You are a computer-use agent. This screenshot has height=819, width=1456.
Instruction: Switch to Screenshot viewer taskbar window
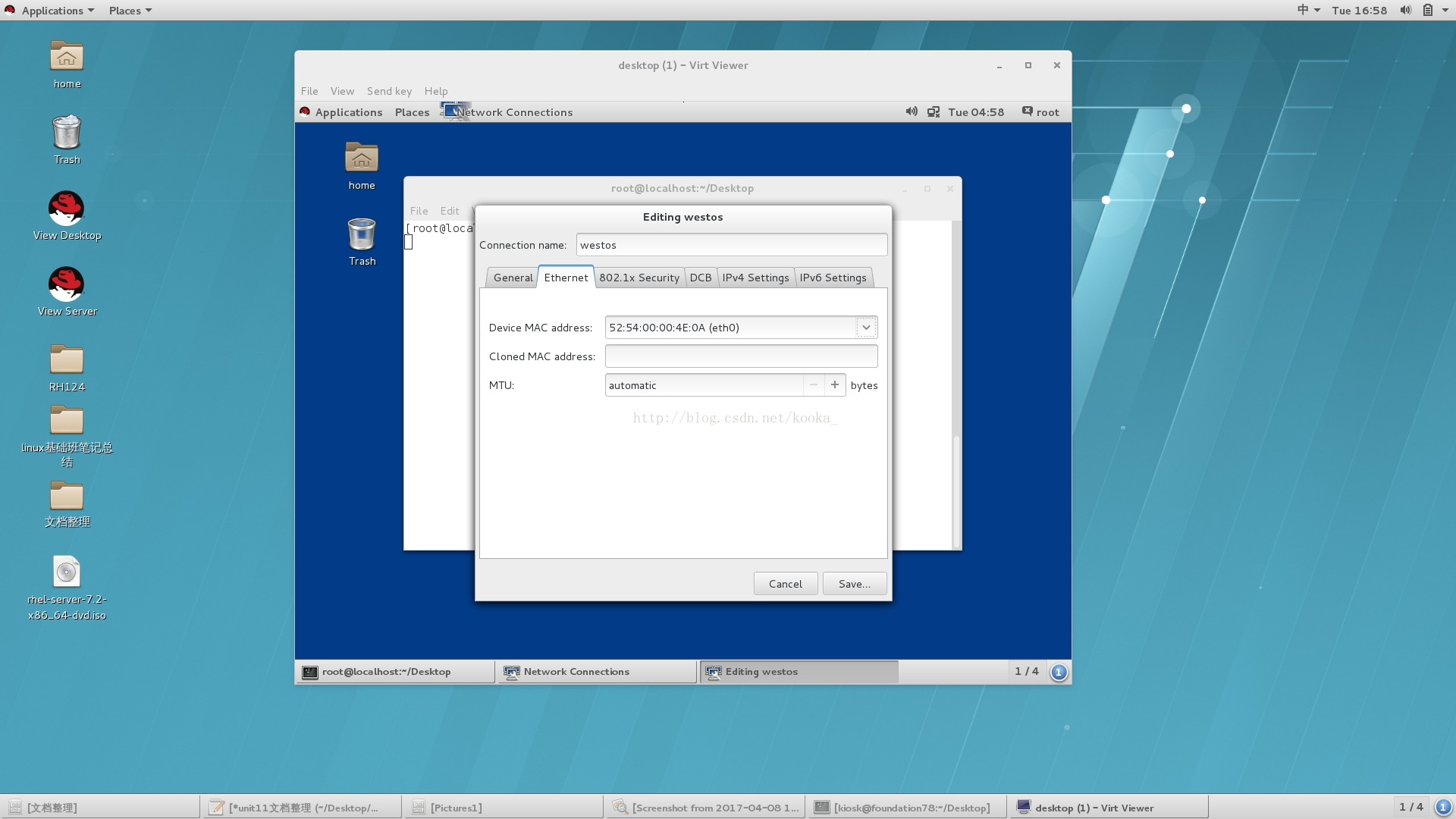(705, 808)
